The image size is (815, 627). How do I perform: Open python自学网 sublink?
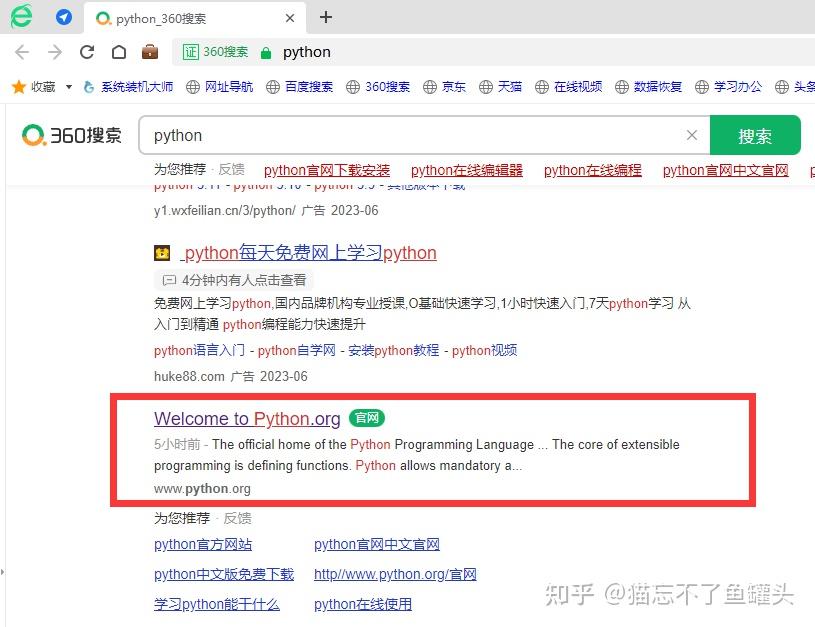coord(297,350)
